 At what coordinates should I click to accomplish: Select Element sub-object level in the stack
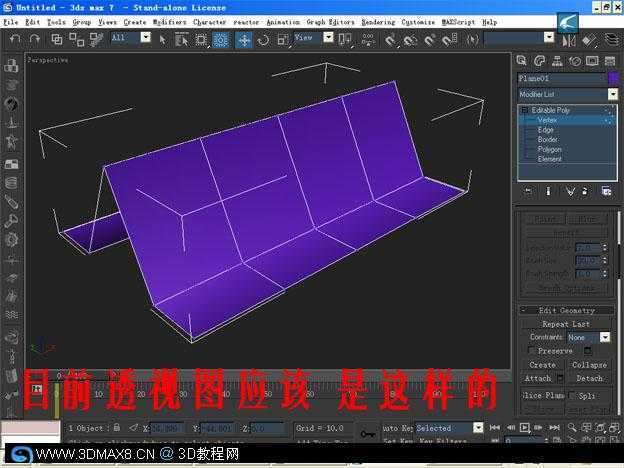point(550,159)
